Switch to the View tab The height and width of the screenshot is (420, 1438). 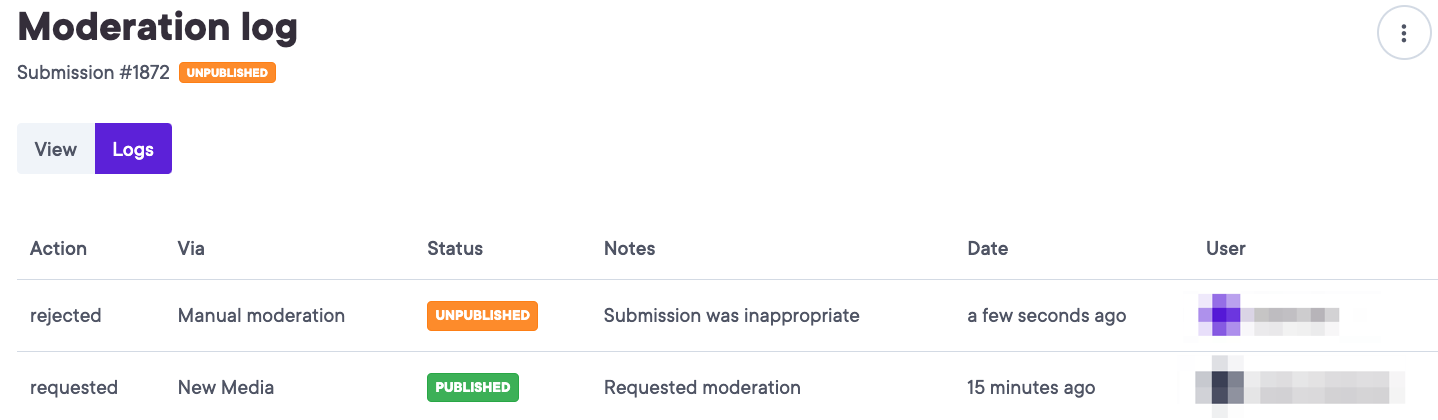[x=56, y=149]
